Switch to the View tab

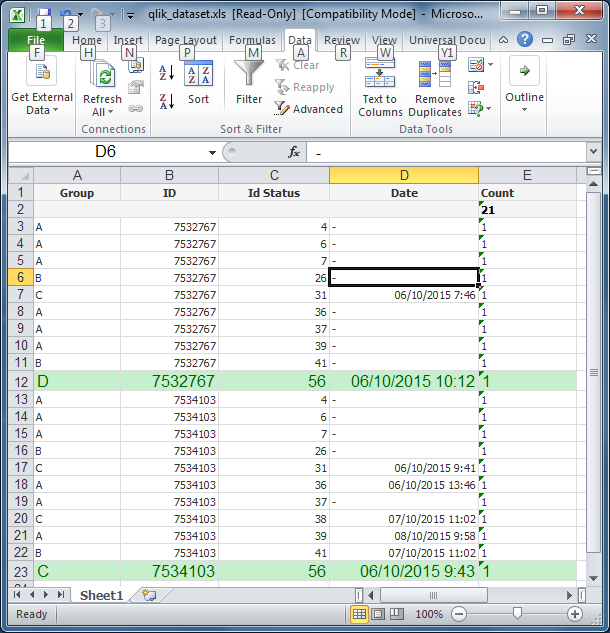(384, 40)
